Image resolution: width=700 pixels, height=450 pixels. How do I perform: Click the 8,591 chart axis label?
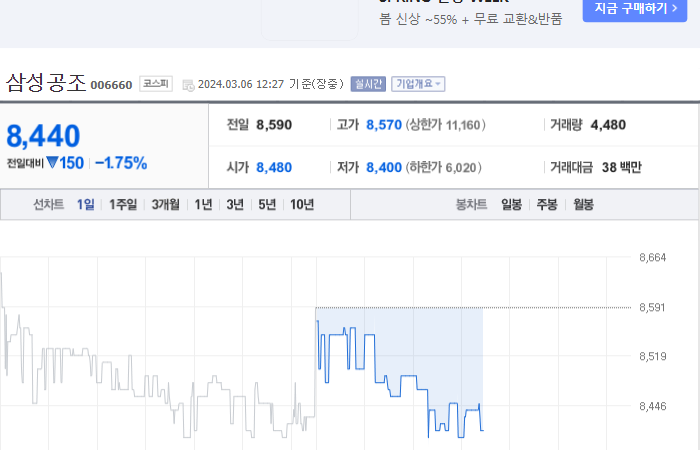tap(652, 308)
